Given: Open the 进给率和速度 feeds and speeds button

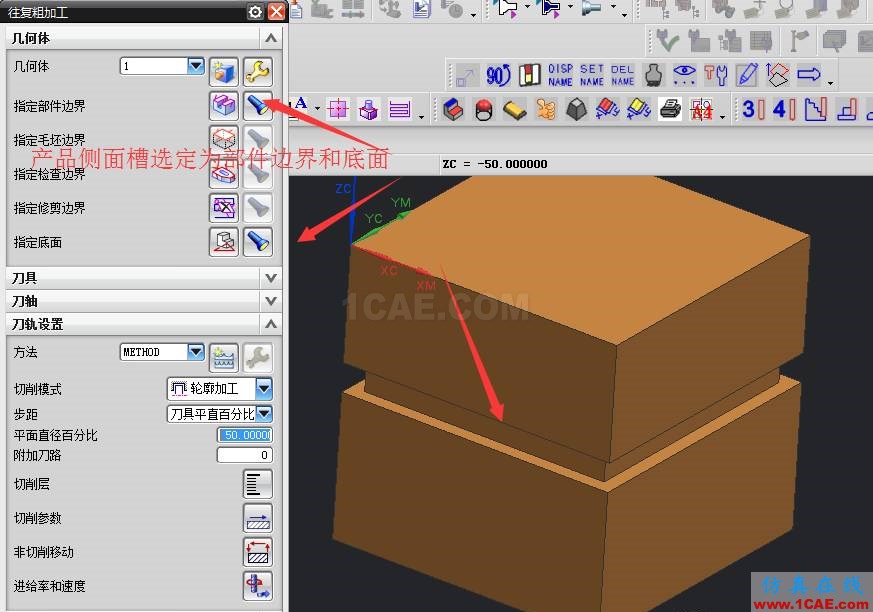Looking at the screenshot, I should (x=258, y=586).
